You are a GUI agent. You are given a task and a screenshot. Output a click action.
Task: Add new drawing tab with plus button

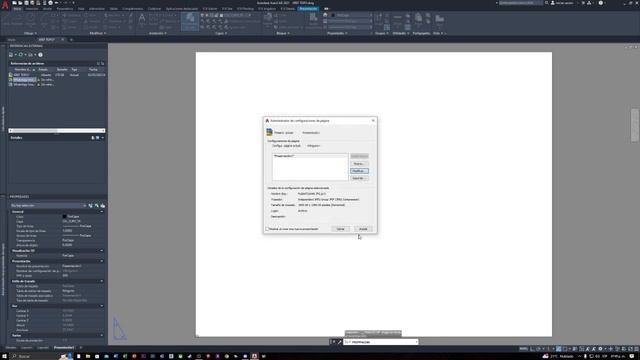click(x=71, y=40)
